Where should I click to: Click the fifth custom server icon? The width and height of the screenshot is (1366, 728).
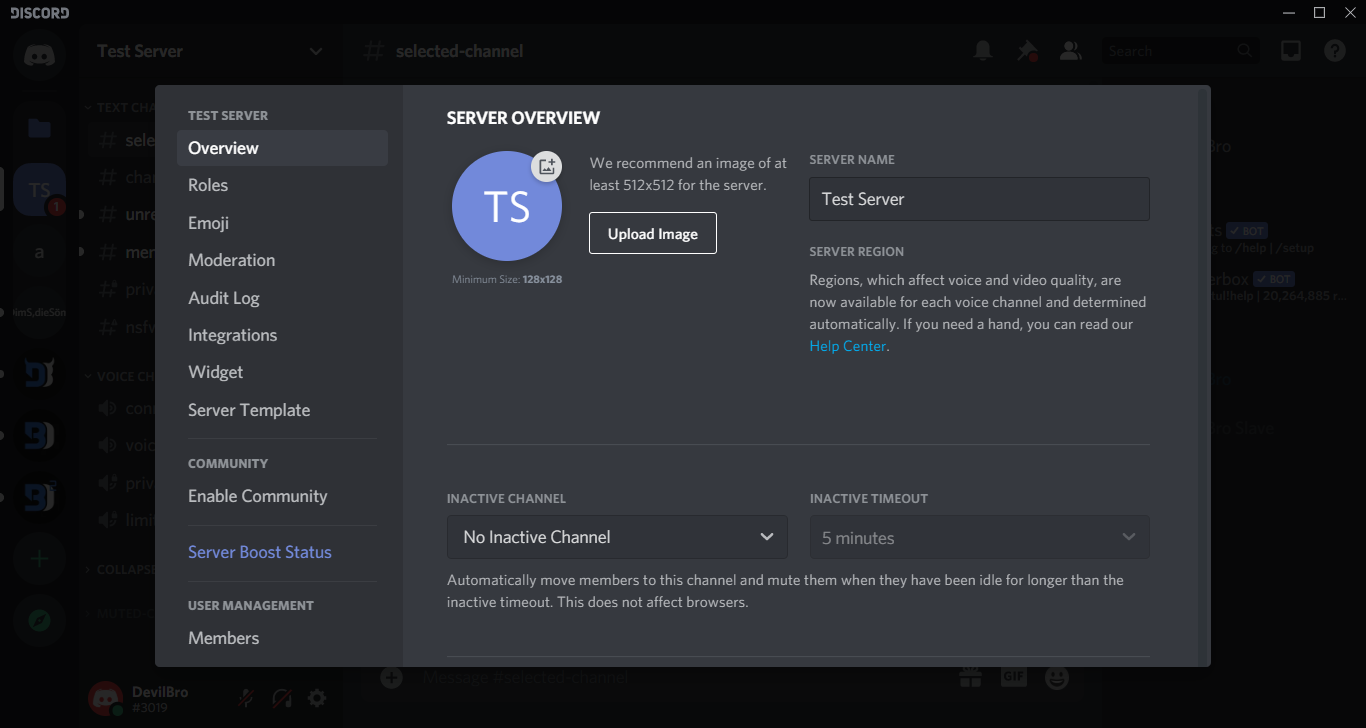[x=39, y=436]
